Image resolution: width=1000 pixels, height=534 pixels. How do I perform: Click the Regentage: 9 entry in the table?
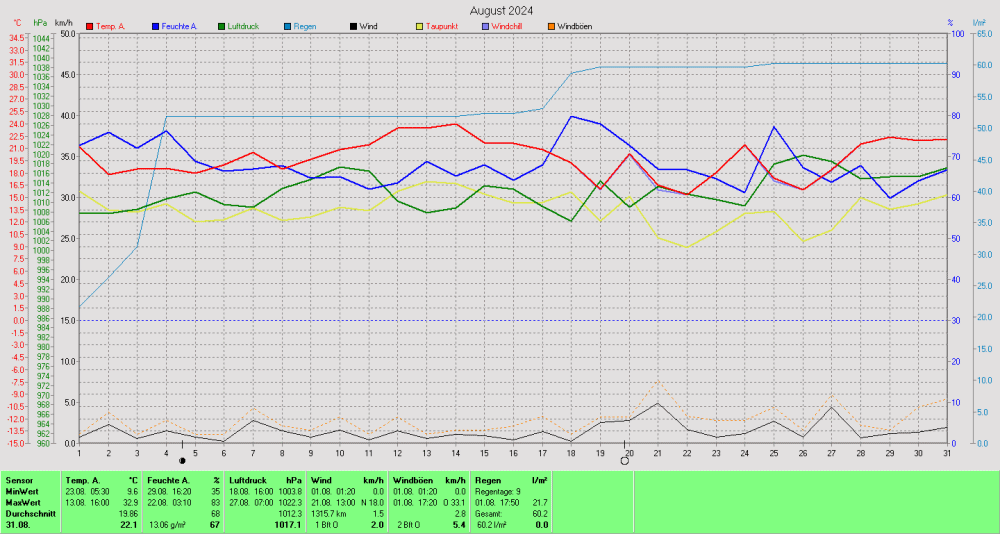[498, 492]
